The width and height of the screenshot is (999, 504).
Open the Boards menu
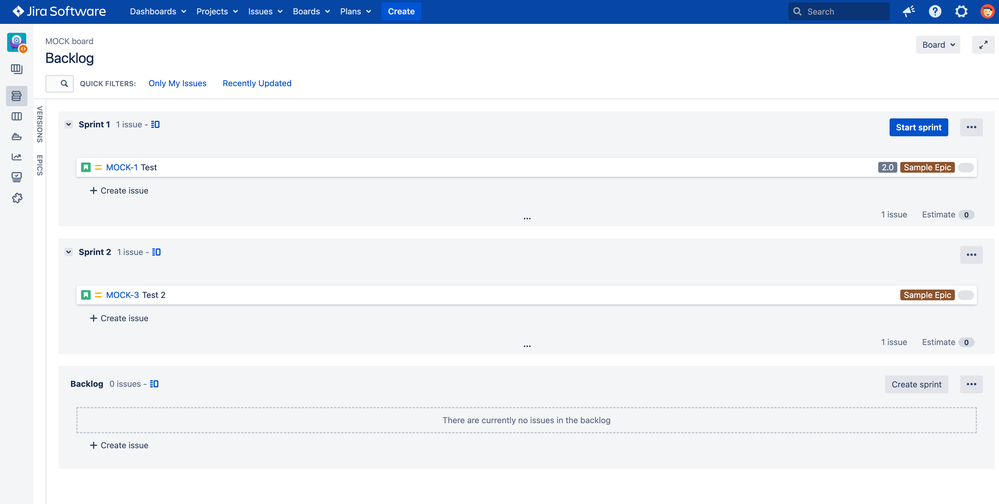coord(312,11)
